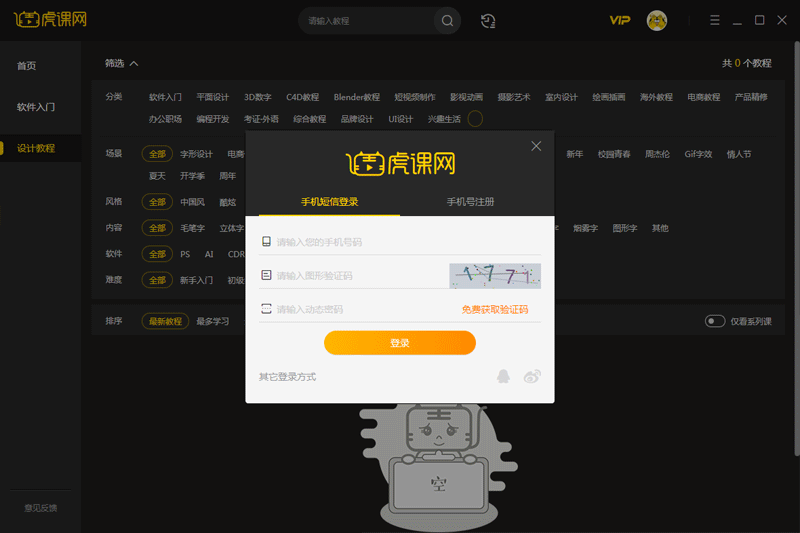Select 毛笔字 content filter

click(192, 228)
